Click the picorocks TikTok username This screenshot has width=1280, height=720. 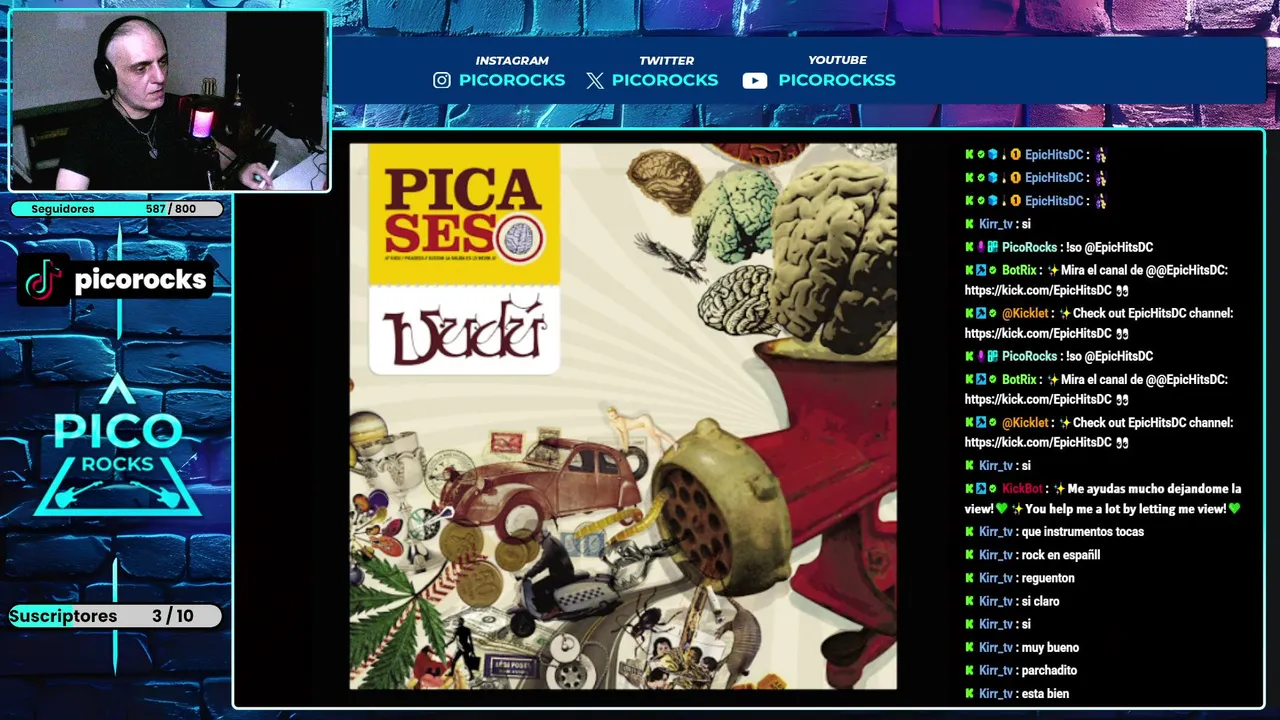pos(140,280)
